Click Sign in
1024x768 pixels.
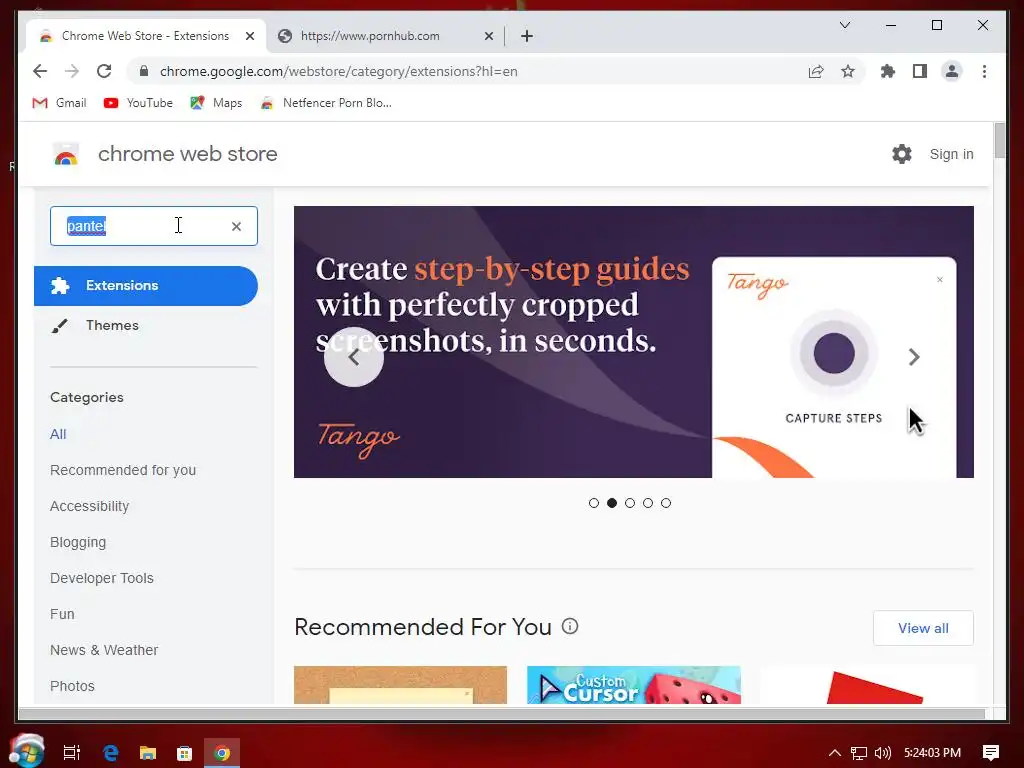pos(951,154)
